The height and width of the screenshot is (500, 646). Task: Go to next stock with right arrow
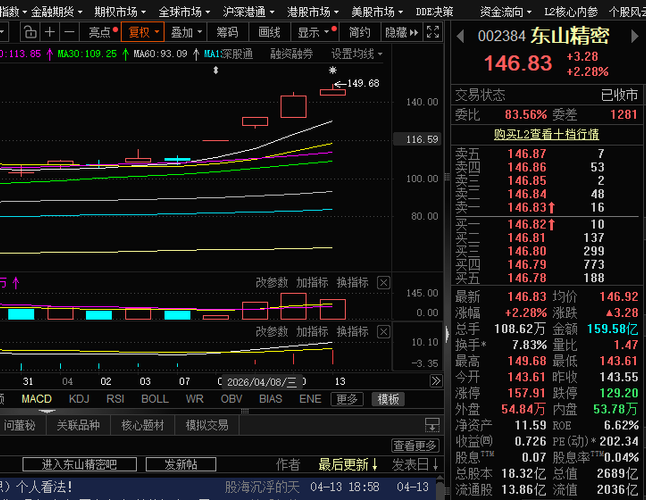pos(634,37)
